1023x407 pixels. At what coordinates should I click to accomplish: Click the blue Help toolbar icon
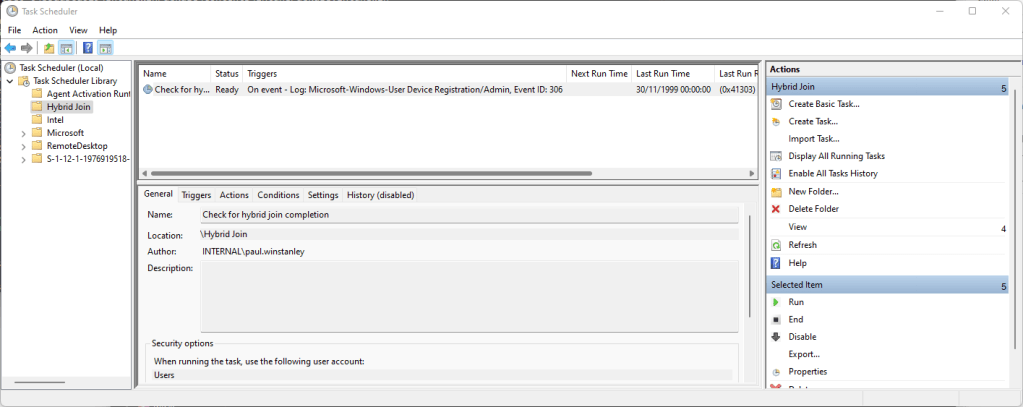[87, 48]
